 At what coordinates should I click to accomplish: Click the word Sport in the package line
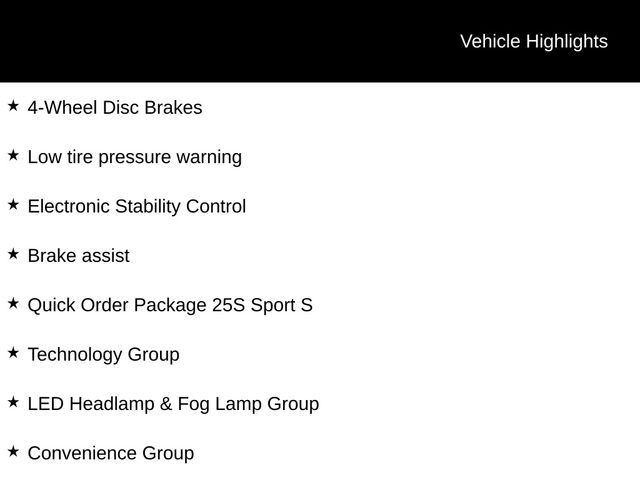273,306
